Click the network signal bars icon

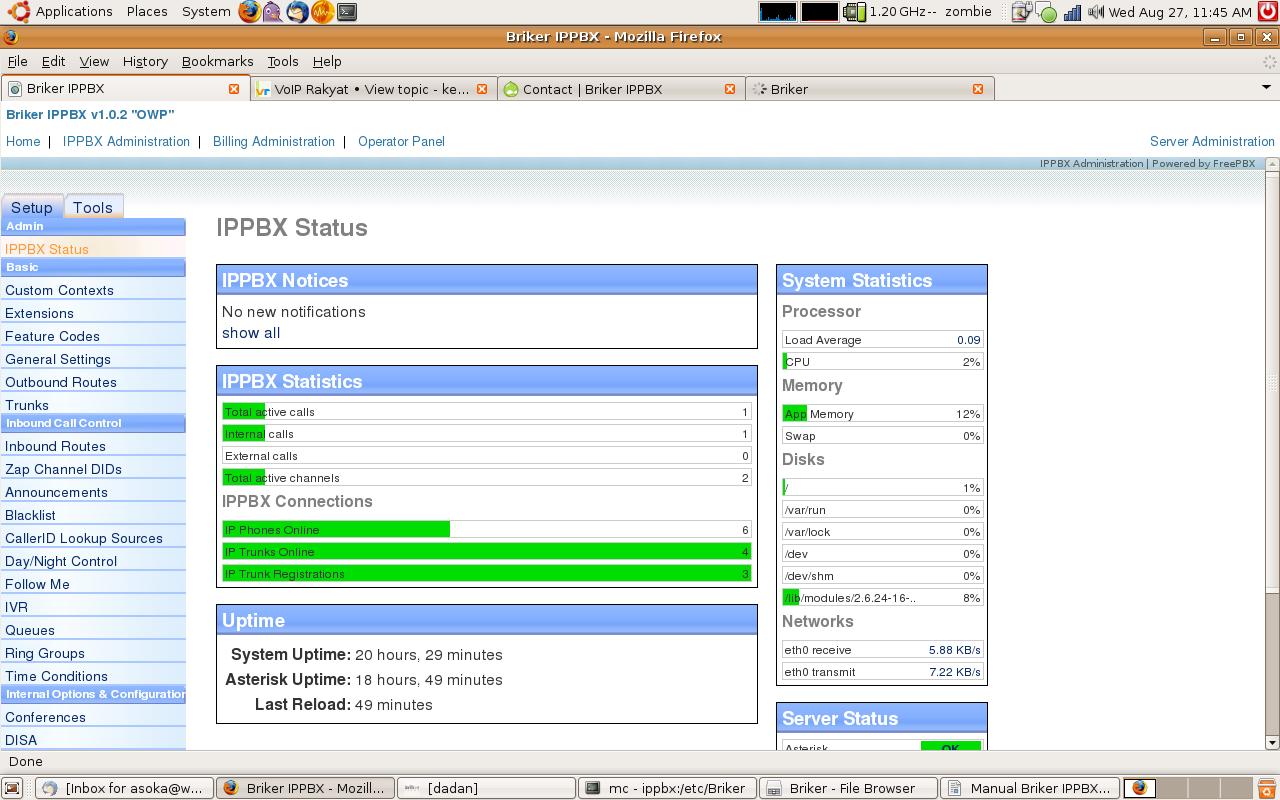pyautogui.click(x=1072, y=12)
